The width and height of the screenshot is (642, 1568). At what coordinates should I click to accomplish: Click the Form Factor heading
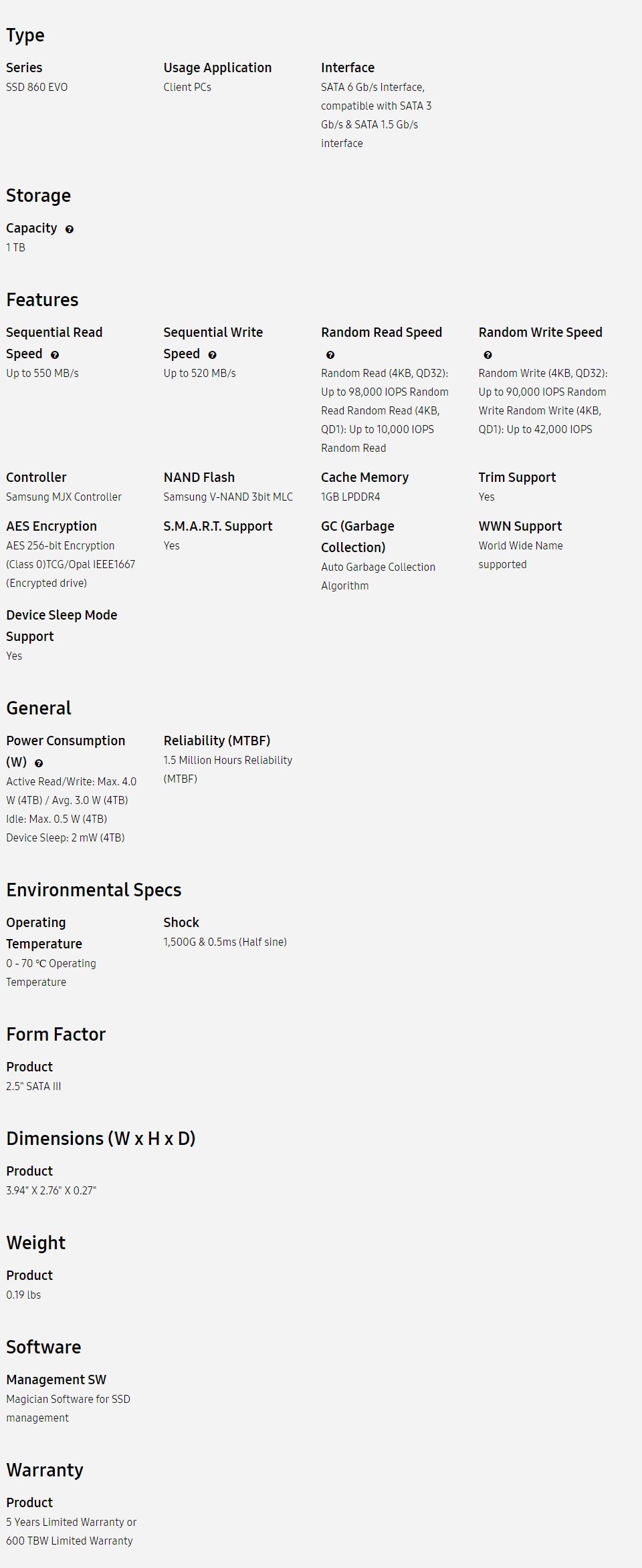pos(56,1035)
